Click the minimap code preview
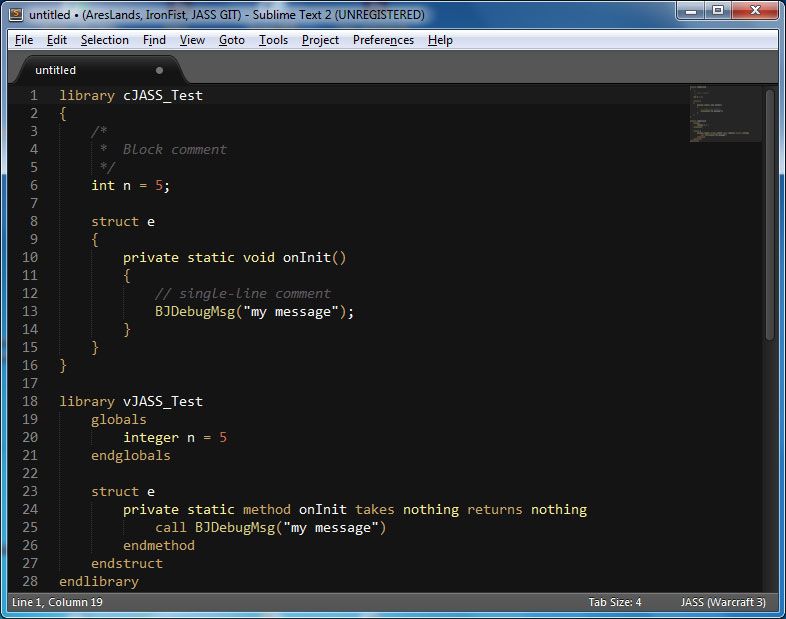This screenshot has width=786, height=619. 725,113
